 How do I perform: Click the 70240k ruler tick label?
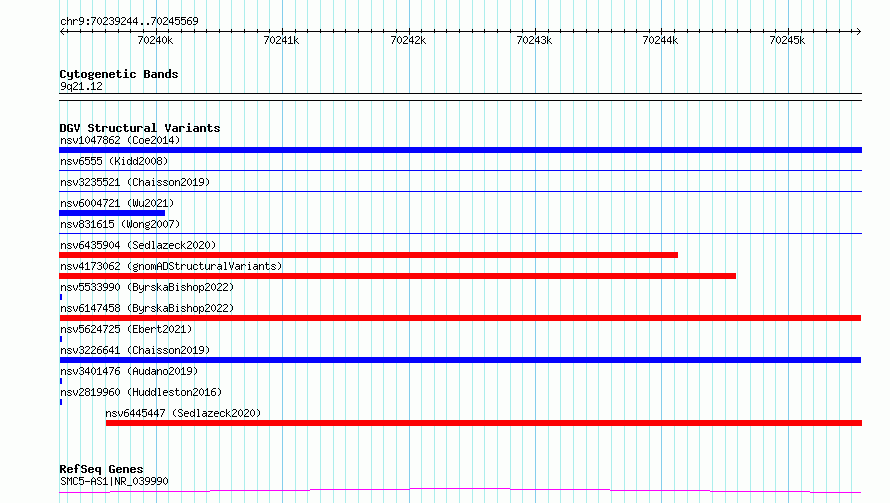(156, 40)
